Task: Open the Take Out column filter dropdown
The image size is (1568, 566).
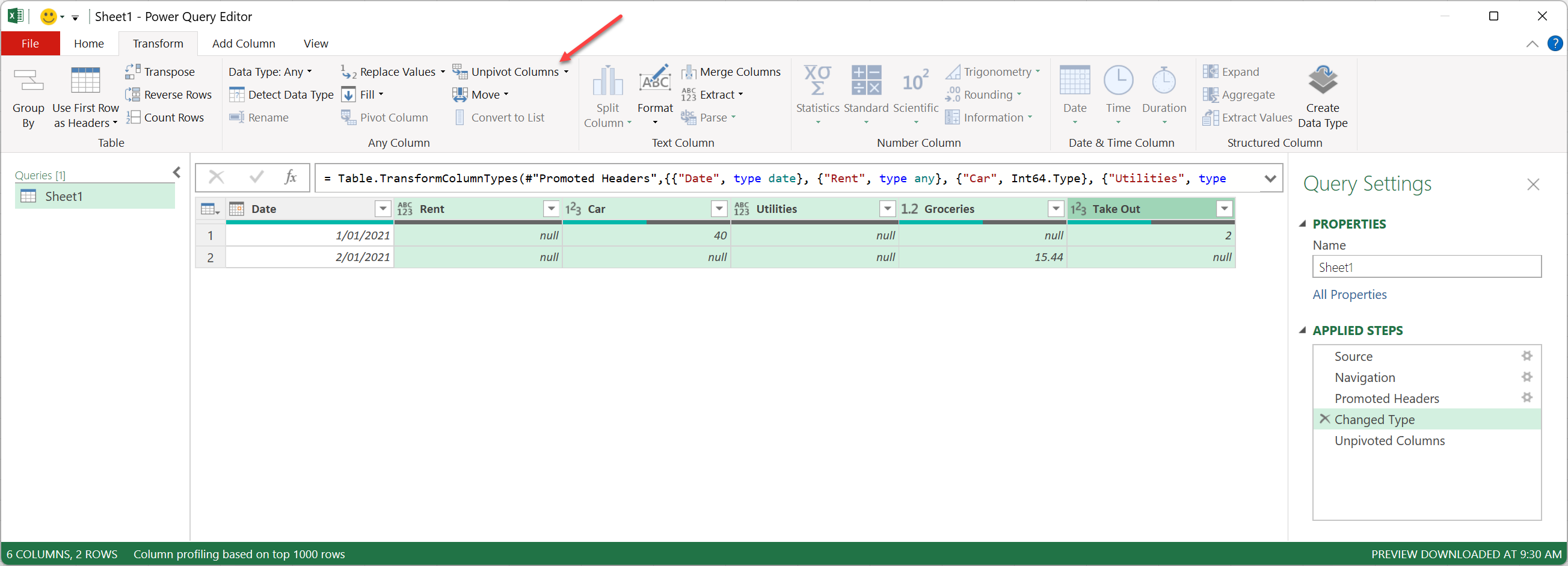Action: coord(1224,209)
